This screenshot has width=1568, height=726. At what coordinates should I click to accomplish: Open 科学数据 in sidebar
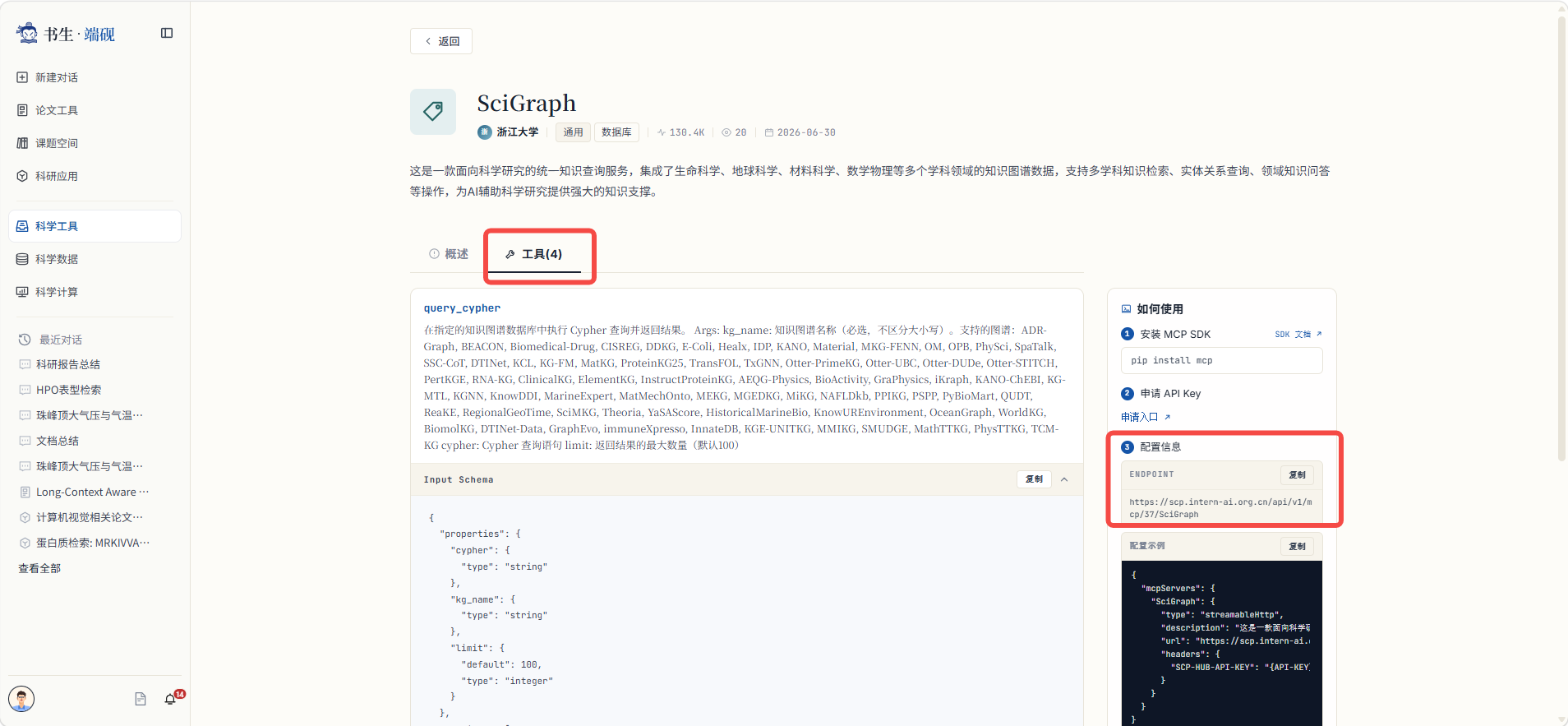point(95,259)
